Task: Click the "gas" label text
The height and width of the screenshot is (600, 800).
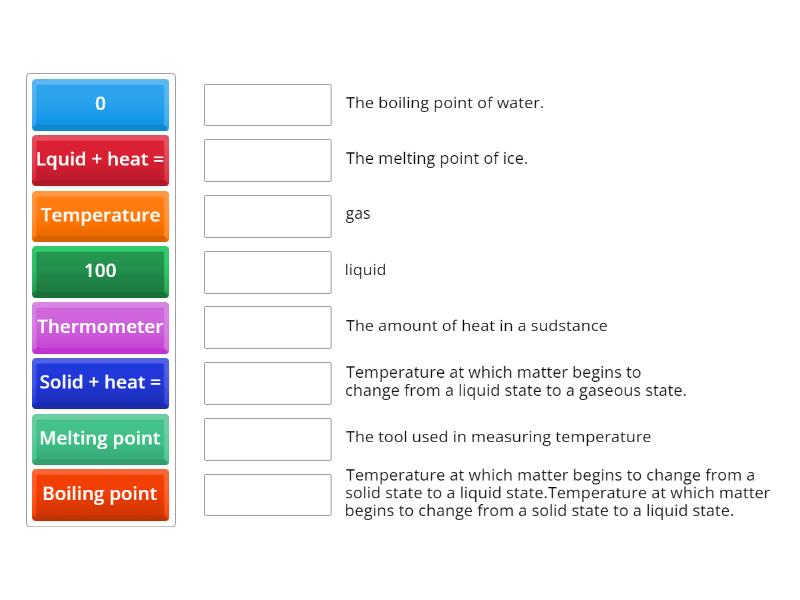Action: (356, 214)
